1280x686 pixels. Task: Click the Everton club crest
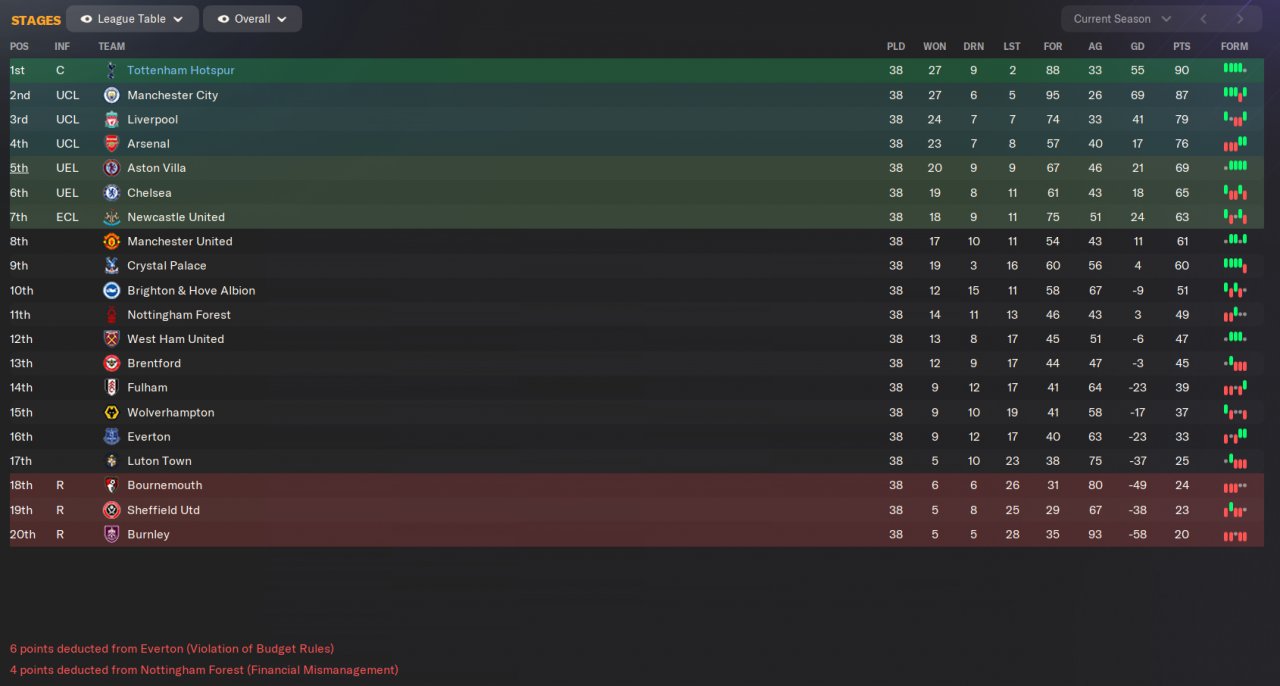point(111,437)
